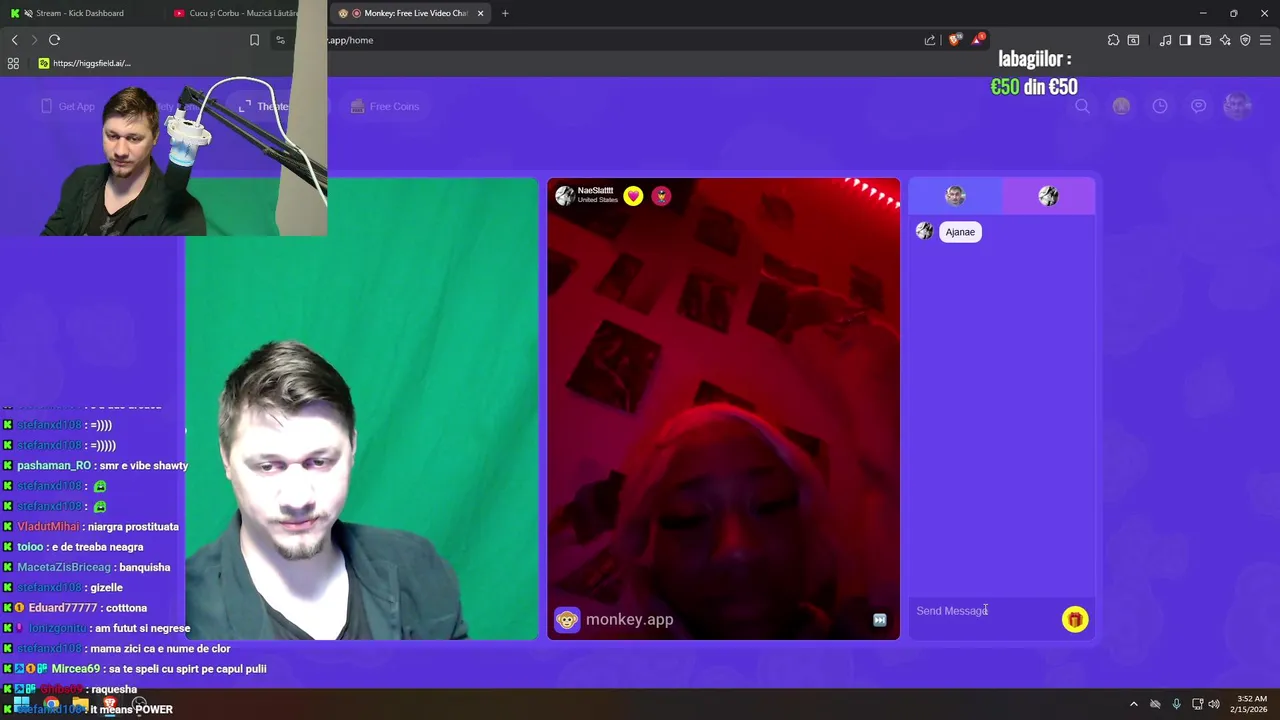This screenshot has height=720, width=1280.
Task: Click the pink badge icon beside the heart
Action: [x=661, y=196]
